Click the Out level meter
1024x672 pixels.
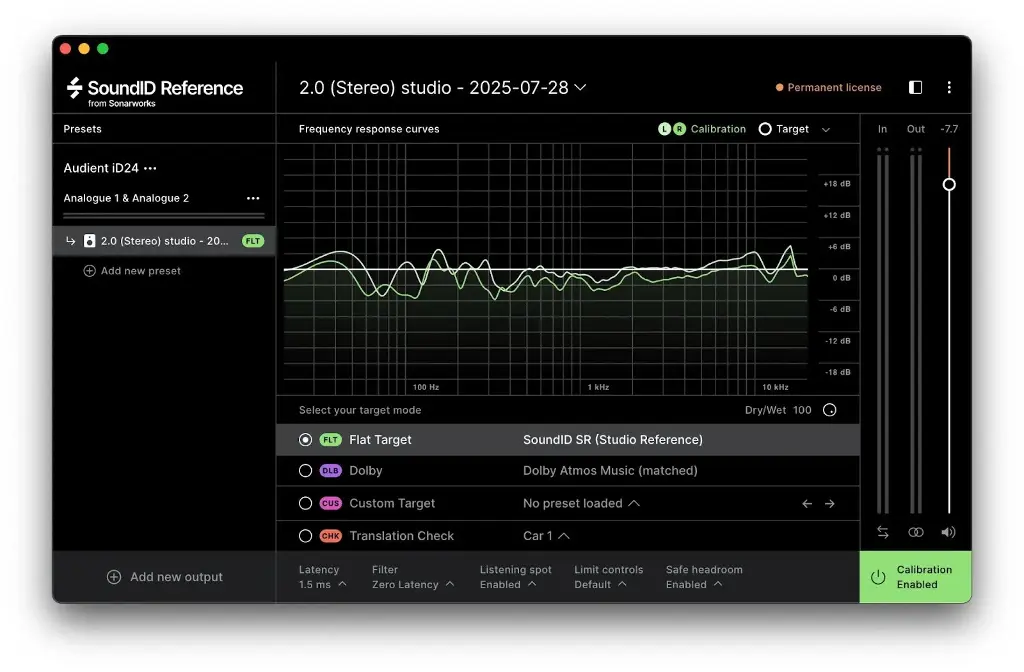(x=916, y=330)
